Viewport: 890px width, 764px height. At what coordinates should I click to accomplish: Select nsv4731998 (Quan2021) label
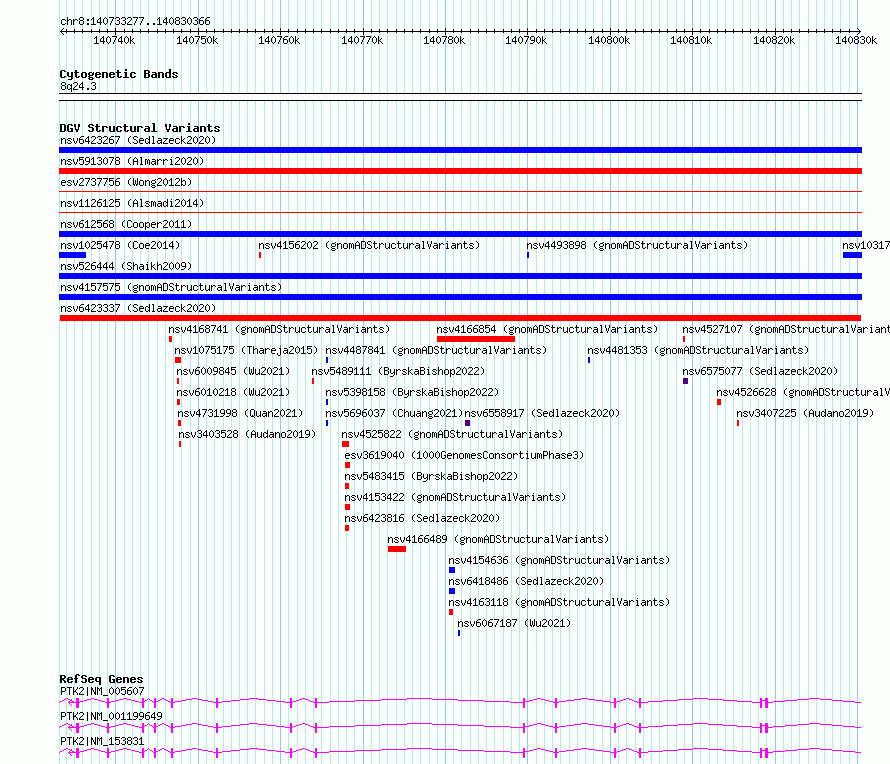240,413
